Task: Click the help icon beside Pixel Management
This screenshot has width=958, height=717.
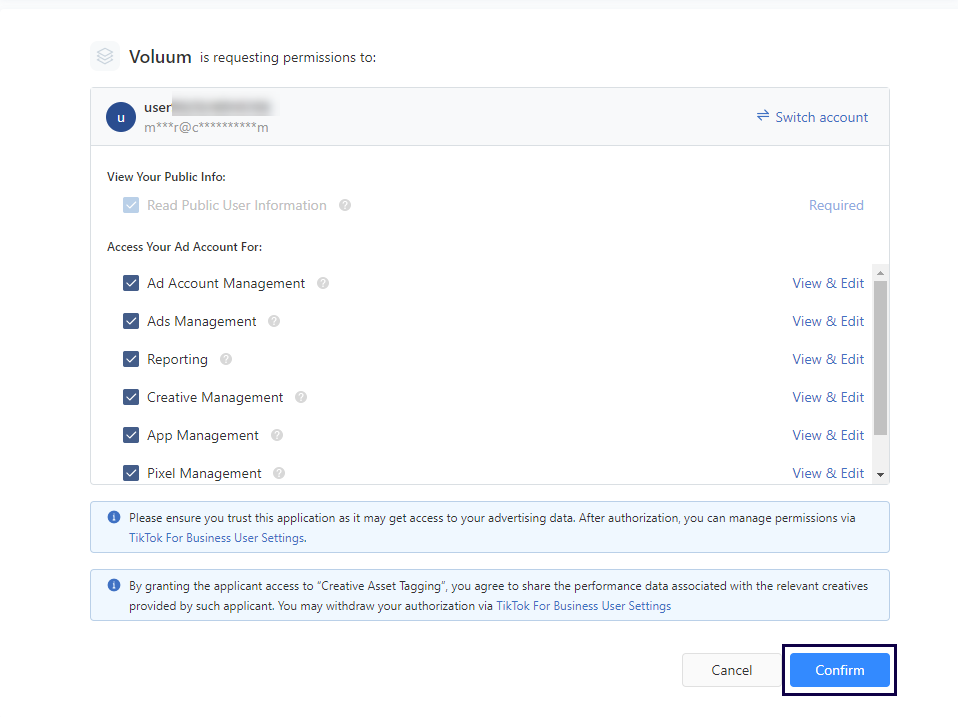Action: point(279,473)
